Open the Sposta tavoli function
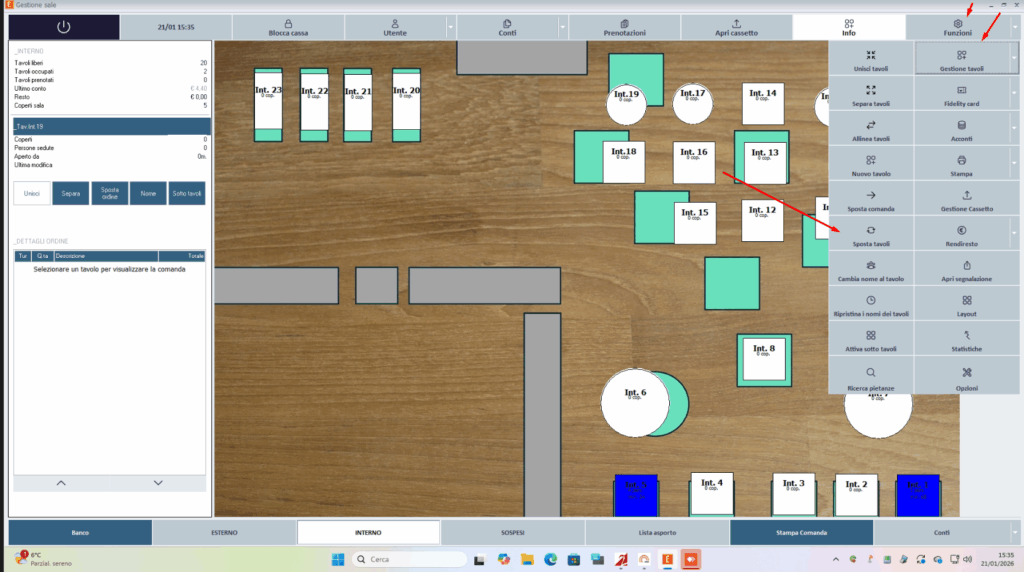1024x572 pixels. (871, 234)
